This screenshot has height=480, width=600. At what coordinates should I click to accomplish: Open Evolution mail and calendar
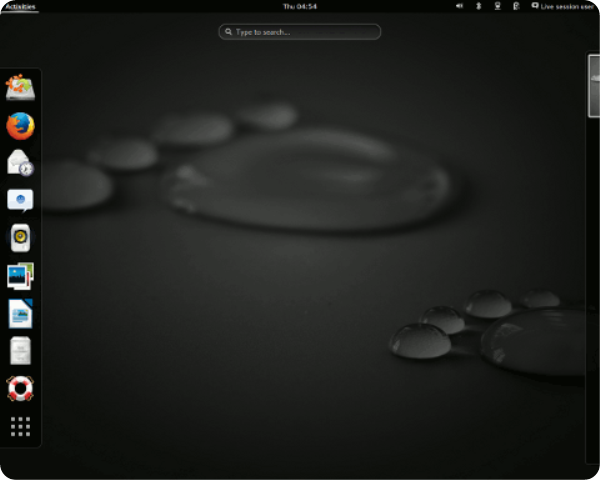click(x=20, y=163)
